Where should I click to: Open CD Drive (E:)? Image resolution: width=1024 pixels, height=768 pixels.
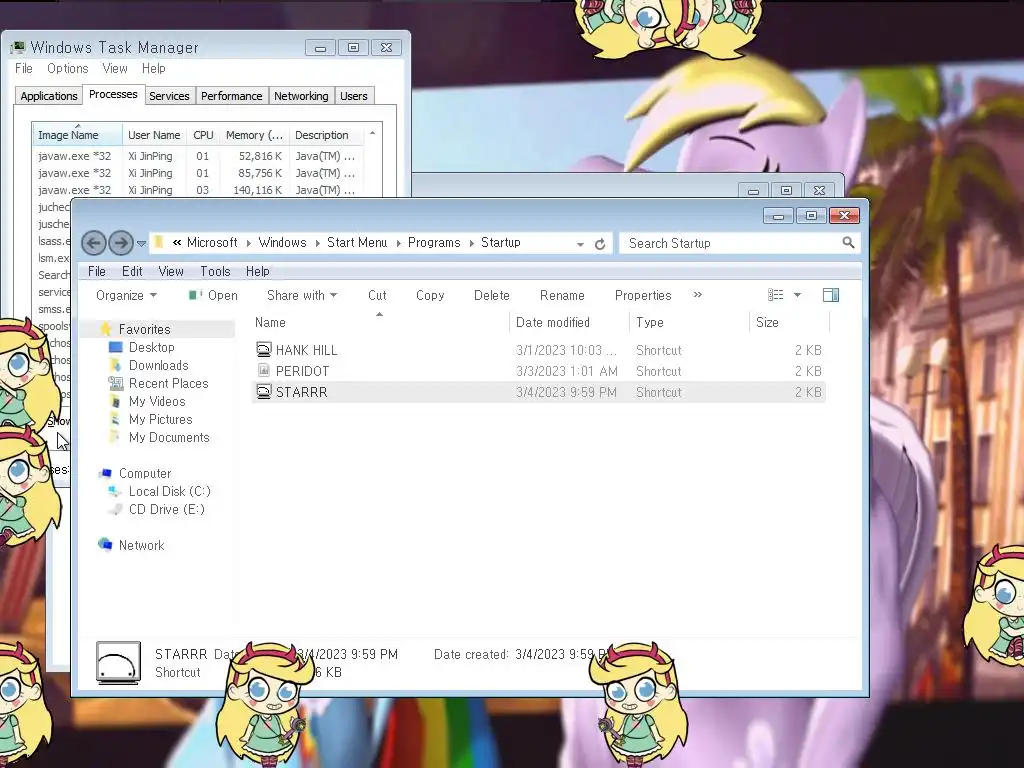click(167, 509)
